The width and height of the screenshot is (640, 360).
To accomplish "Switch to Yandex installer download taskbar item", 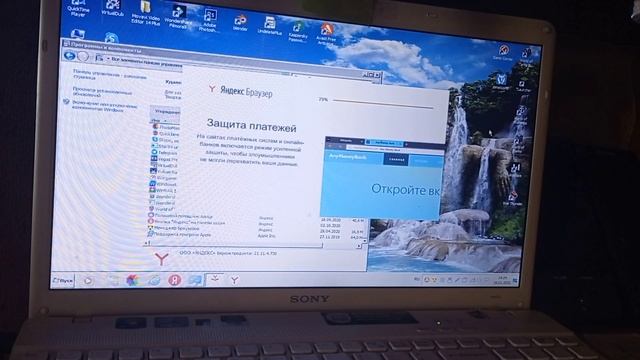I will (x=215, y=279).
